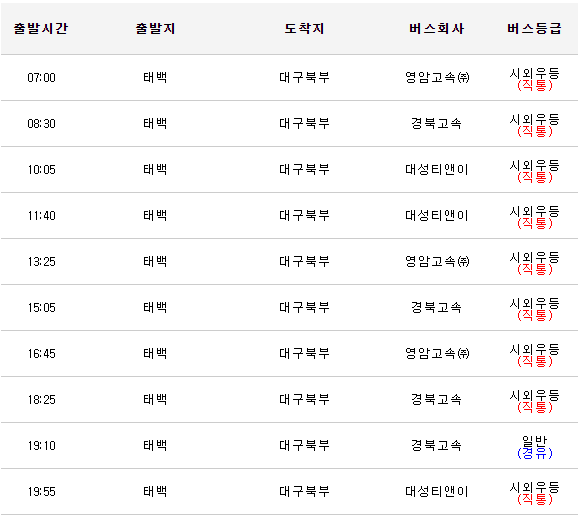Click the 버스회사 column header
578x517 pixels.
coord(436,28)
